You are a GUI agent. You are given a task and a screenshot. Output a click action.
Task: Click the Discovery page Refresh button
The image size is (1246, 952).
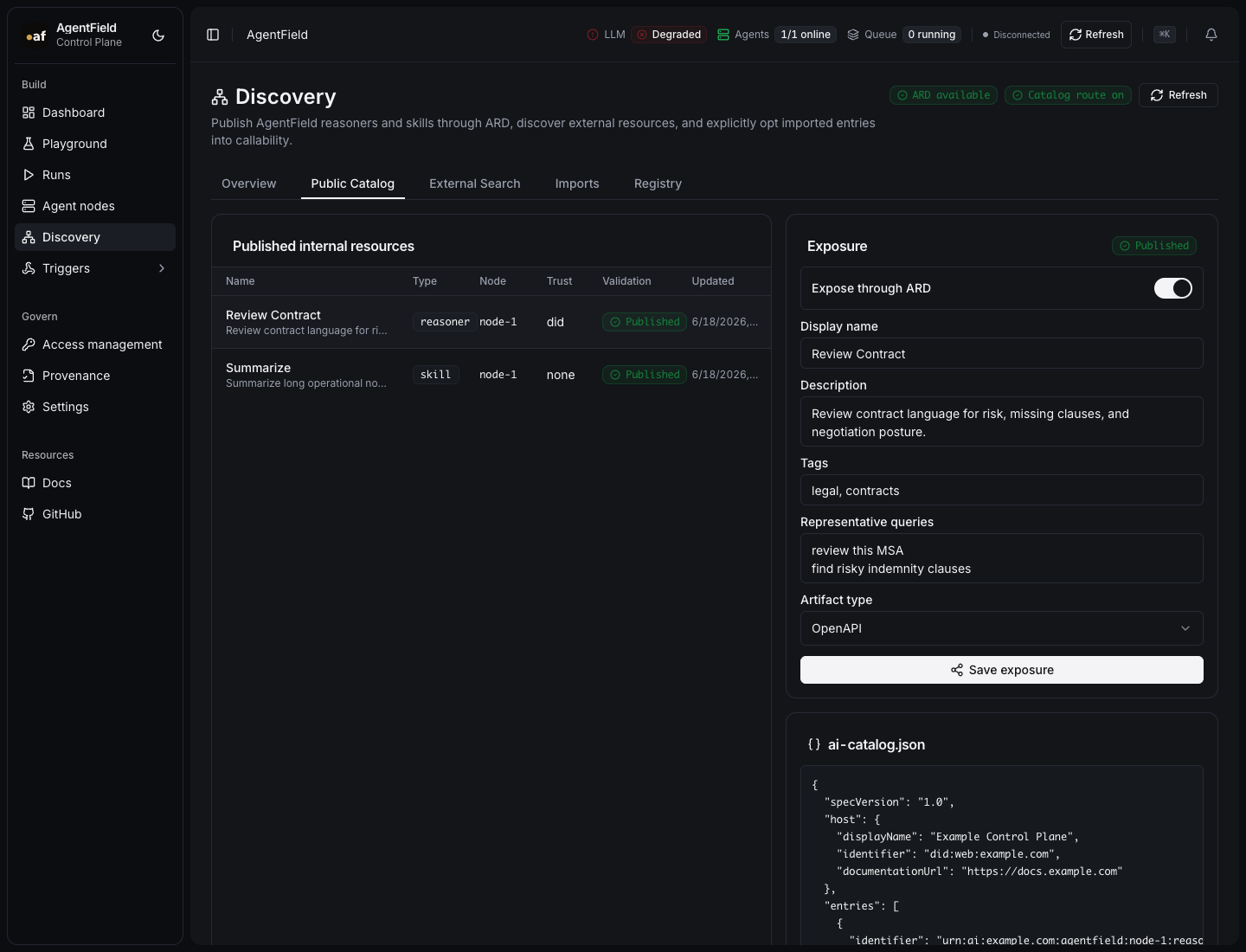click(1179, 95)
